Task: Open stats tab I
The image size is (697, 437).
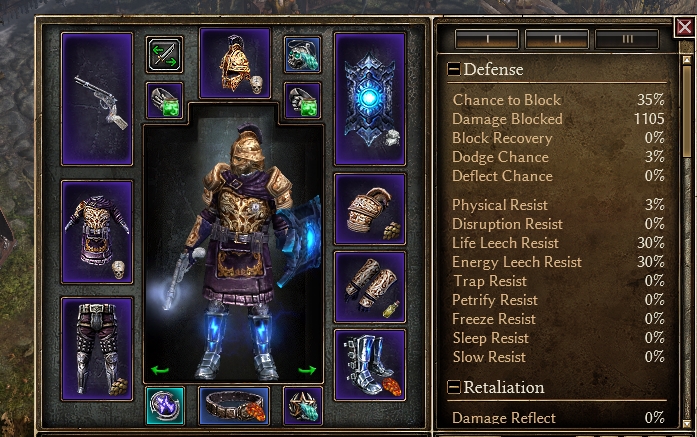Action: [487, 39]
